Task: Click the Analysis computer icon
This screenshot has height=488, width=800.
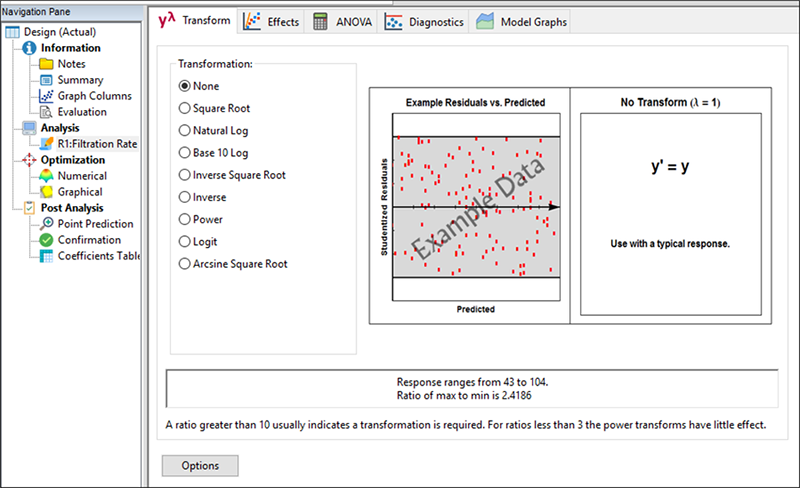Action: point(29,128)
